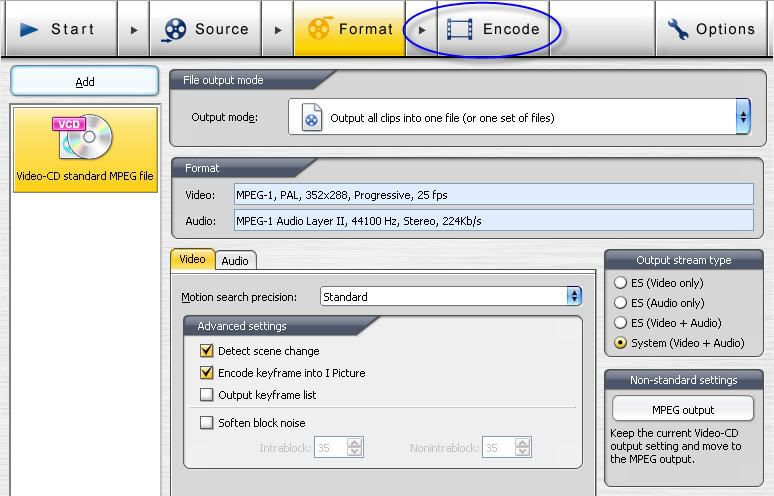Switch to the Audio tab
The height and width of the screenshot is (496, 774).
pyautogui.click(x=235, y=261)
